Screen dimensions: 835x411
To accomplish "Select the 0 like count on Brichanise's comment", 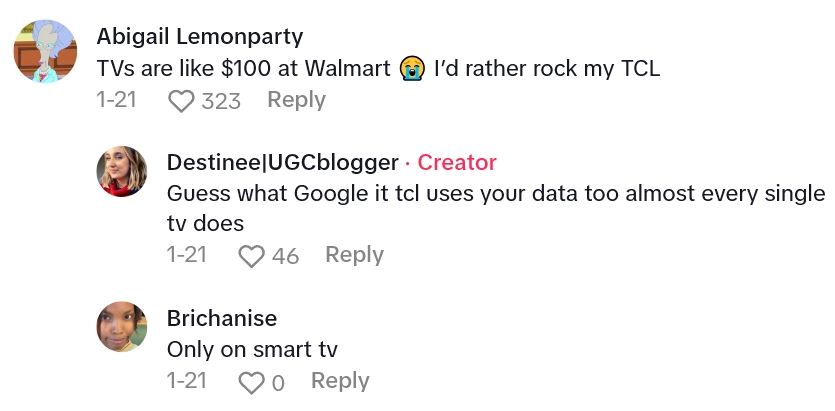I will 278,382.
